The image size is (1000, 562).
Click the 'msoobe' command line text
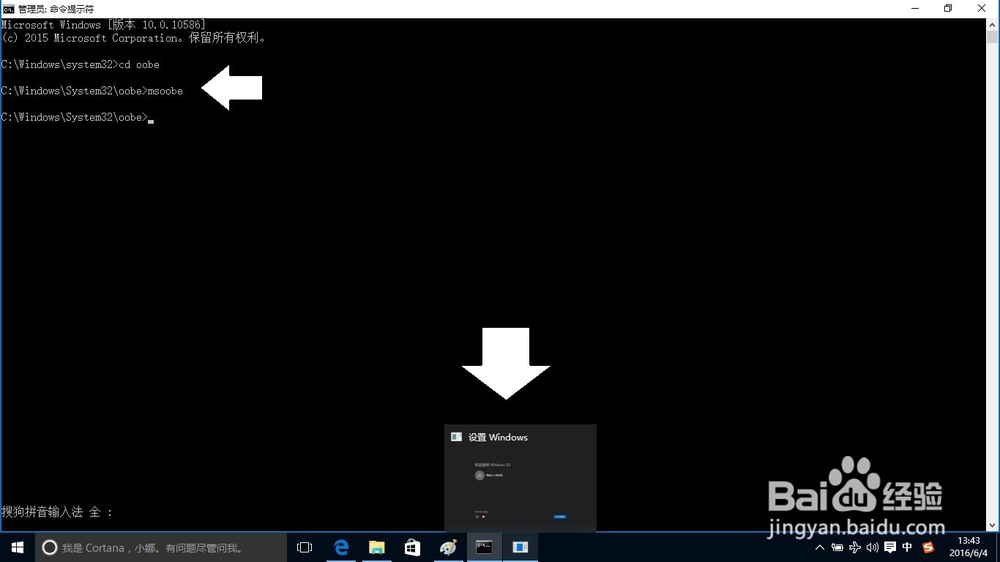(x=165, y=91)
